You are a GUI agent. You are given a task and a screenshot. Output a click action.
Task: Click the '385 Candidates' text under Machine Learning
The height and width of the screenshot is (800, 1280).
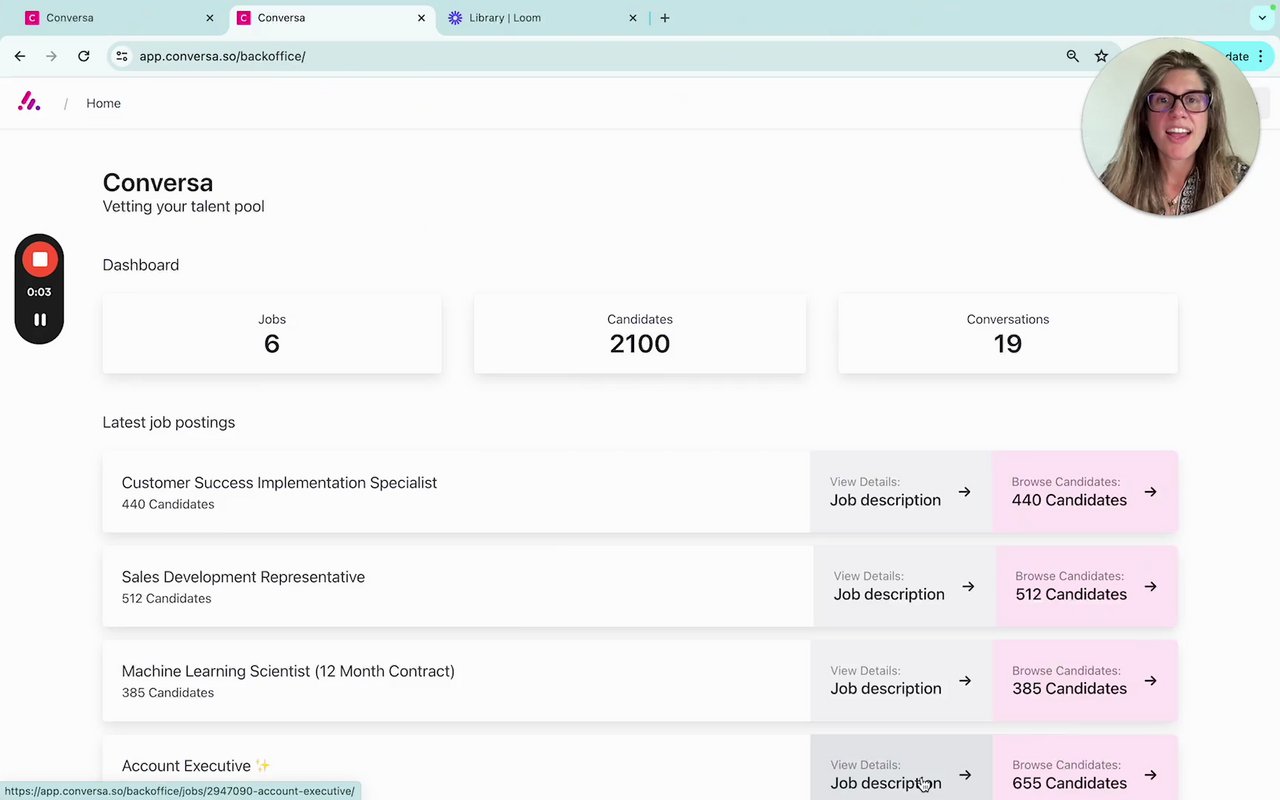coord(167,693)
